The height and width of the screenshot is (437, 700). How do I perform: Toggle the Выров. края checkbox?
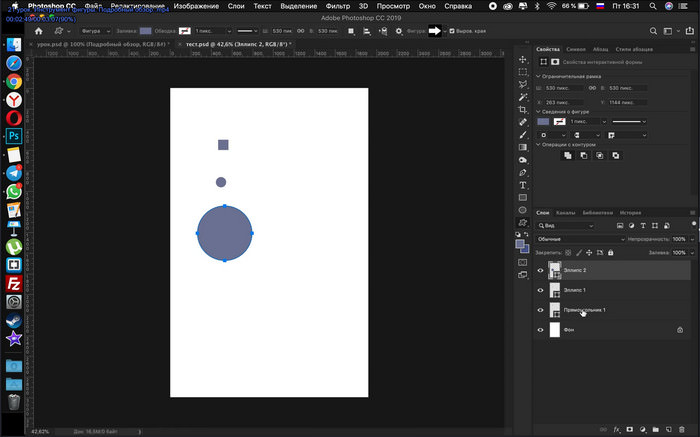[452, 31]
